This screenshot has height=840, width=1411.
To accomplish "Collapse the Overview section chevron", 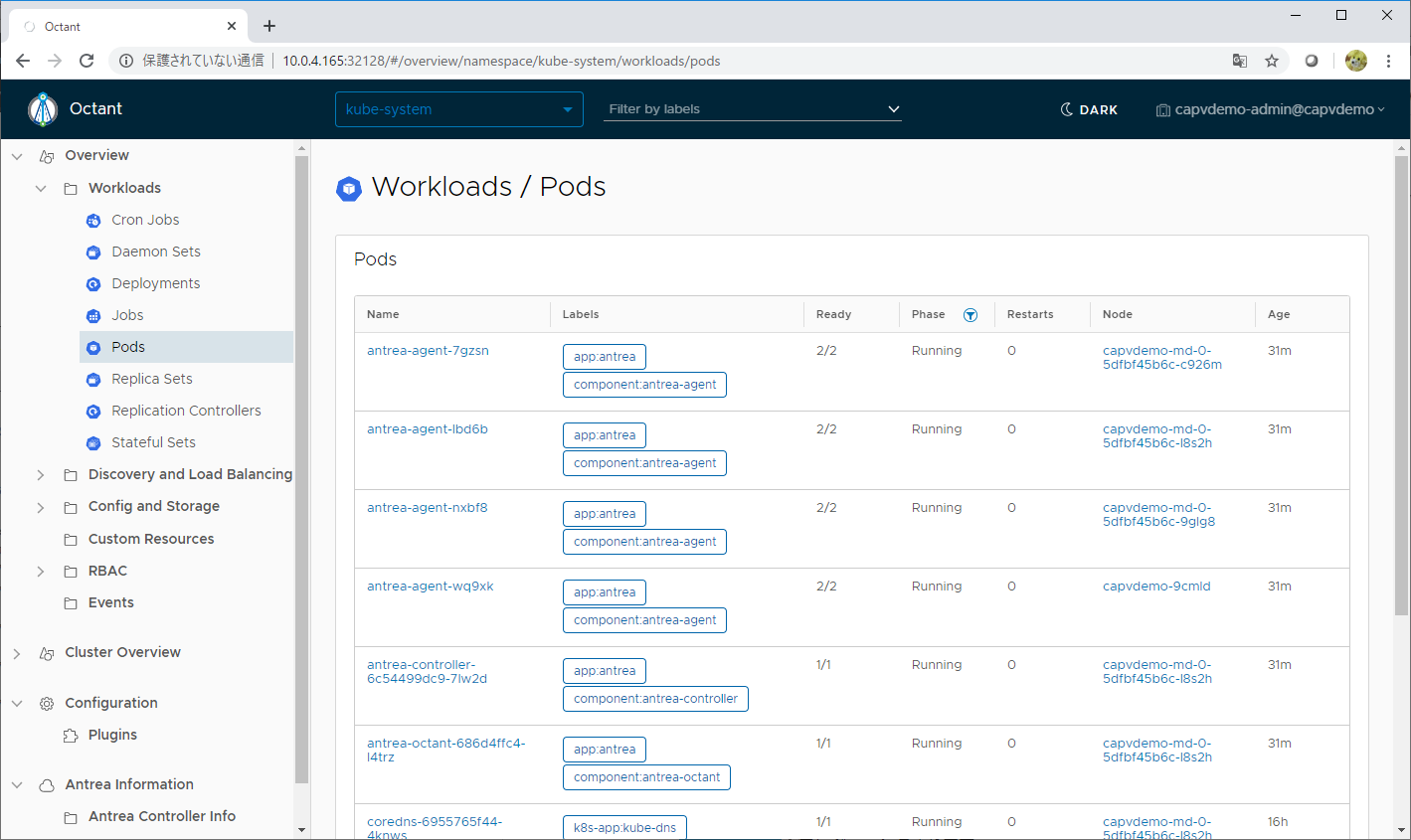I will point(17,156).
